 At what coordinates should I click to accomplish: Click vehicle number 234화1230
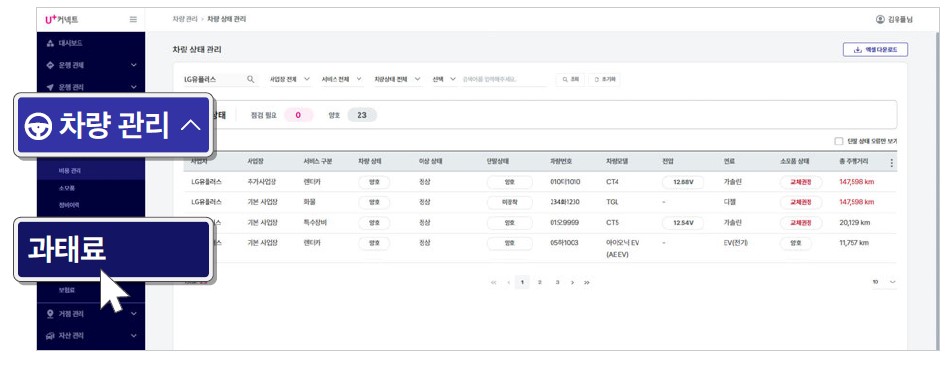564,201
